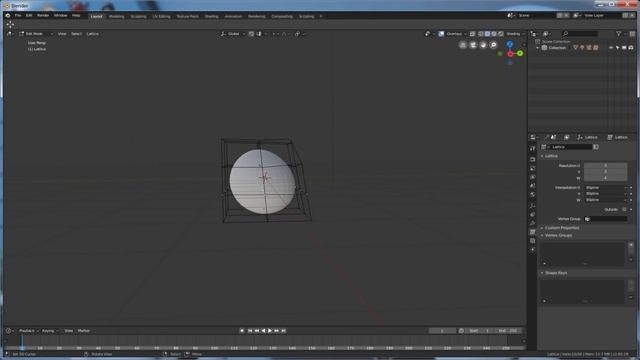Image resolution: width=640 pixels, height=360 pixels.
Task: Open Render properties tab
Action: click(x=533, y=160)
